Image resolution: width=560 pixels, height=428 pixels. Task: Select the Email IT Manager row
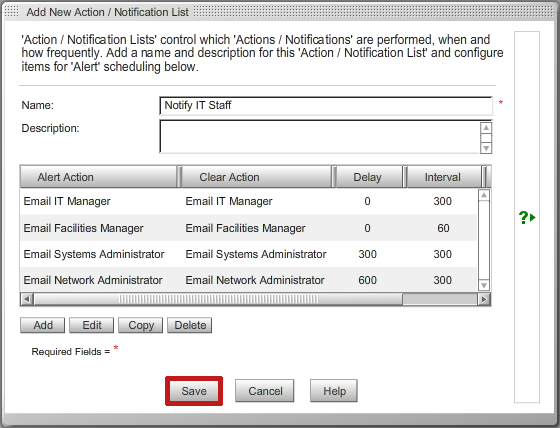(249, 201)
